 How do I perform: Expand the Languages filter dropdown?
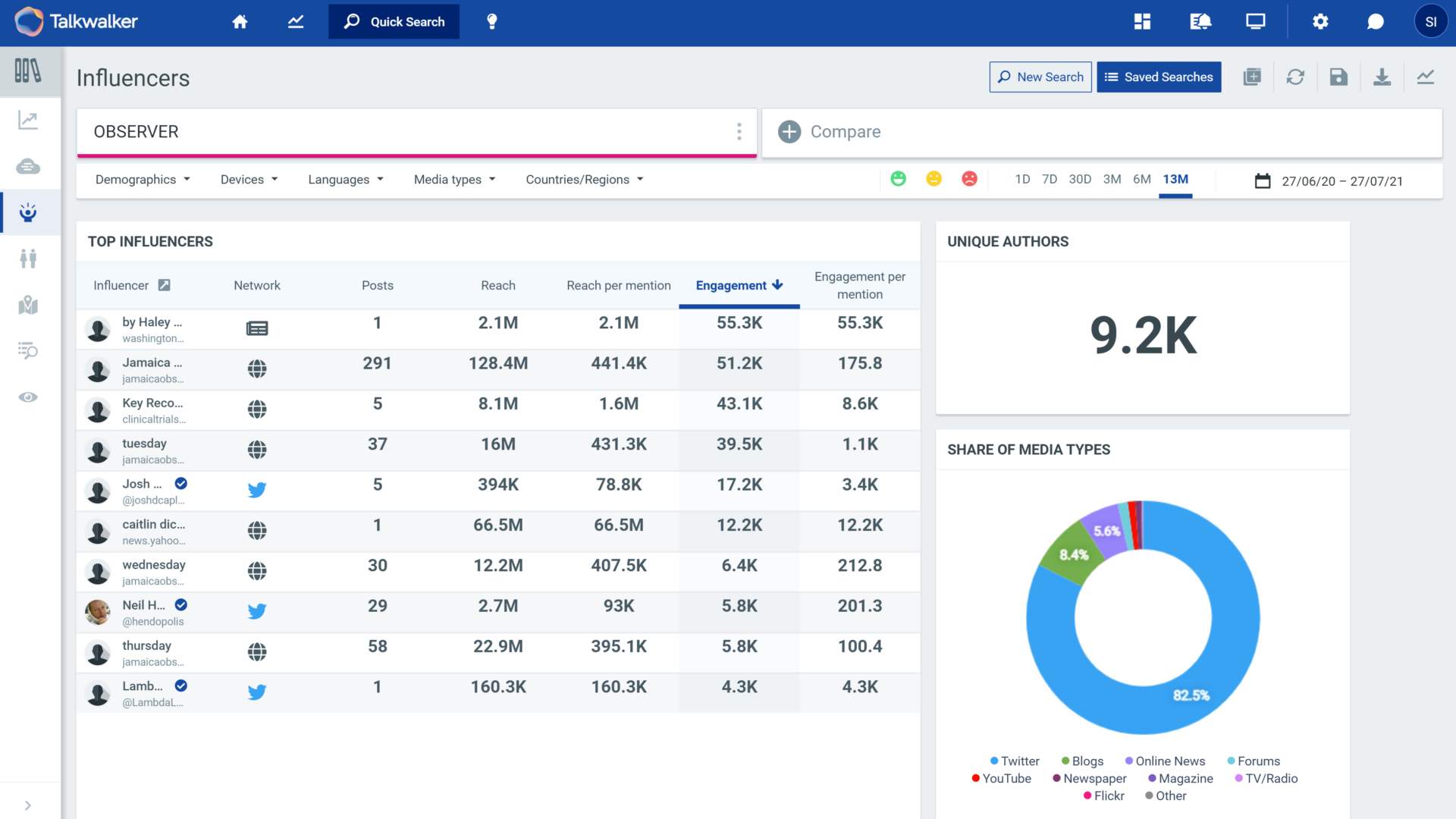[346, 179]
